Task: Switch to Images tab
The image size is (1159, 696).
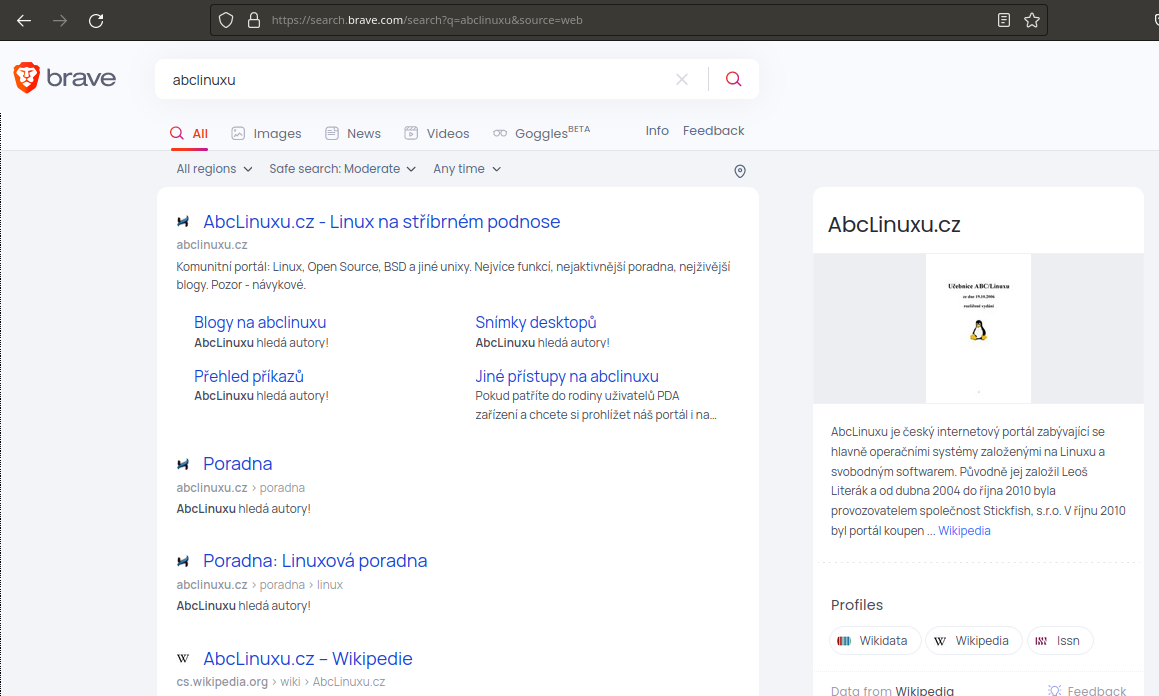Action: [266, 134]
